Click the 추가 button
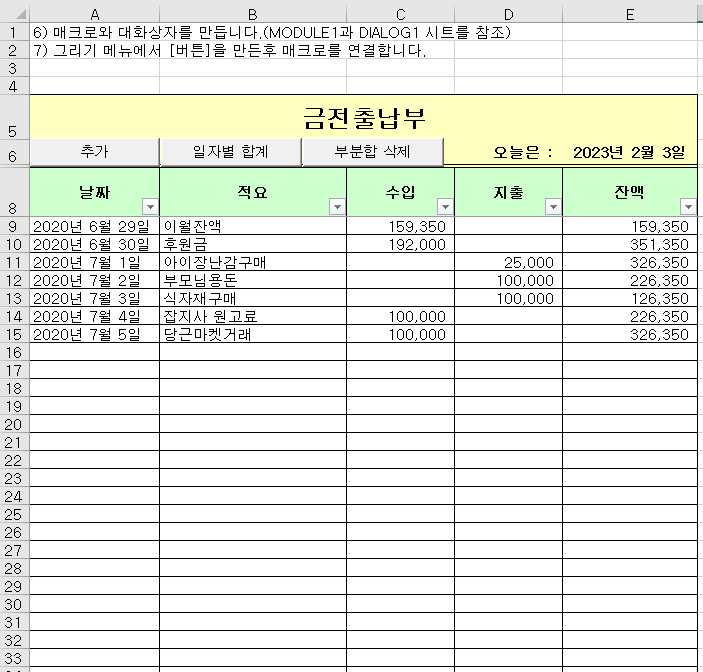Viewport: 703px width, 672px height. point(95,152)
